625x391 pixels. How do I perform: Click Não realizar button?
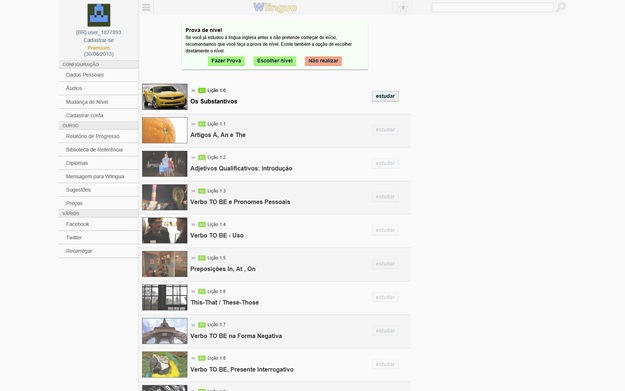pos(323,61)
